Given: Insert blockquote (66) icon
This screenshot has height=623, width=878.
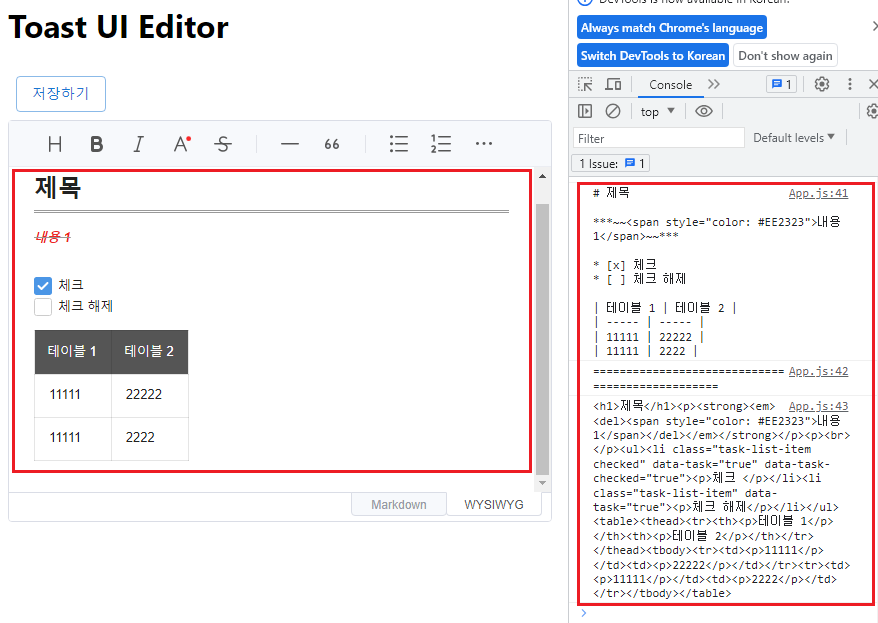Looking at the screenshot, I should pos(331,144).
